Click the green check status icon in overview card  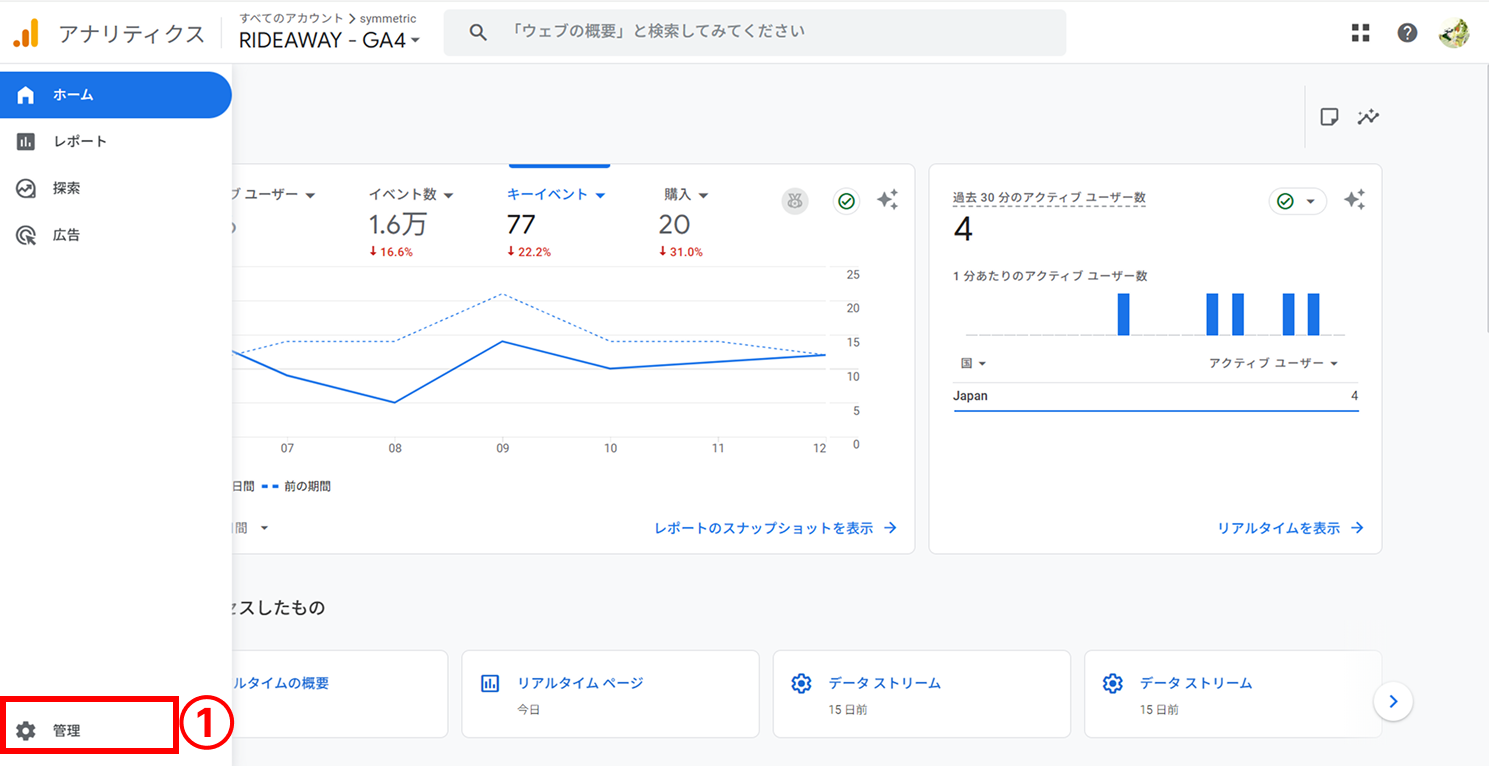[847, 201]
